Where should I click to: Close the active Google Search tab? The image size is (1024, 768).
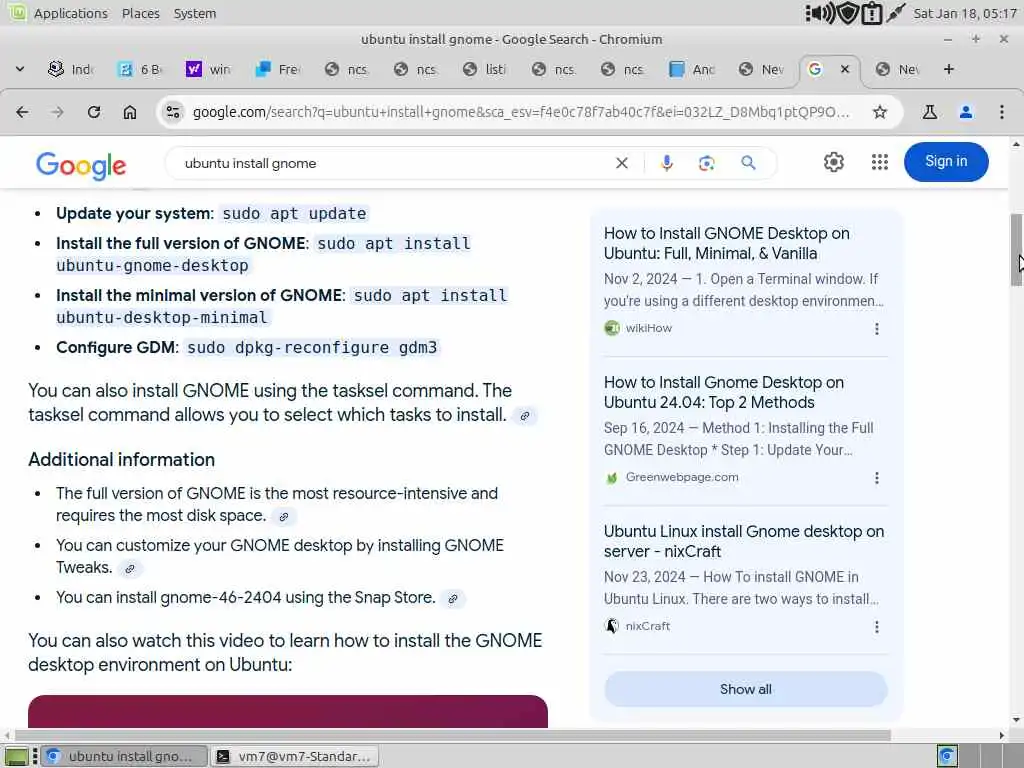tap(844, 69)
